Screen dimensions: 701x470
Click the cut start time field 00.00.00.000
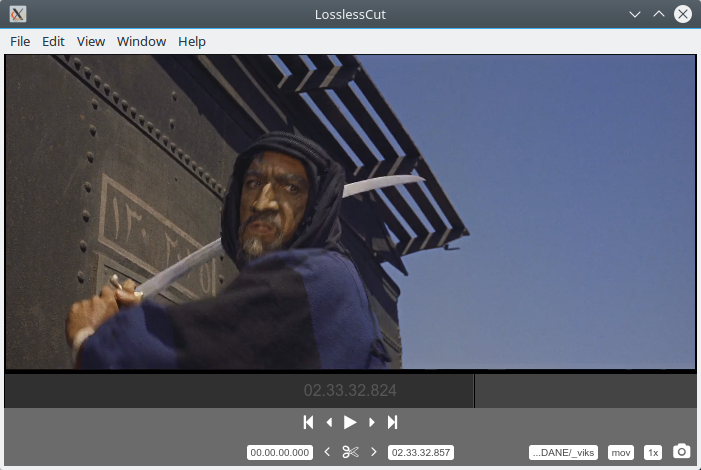tap(280, 453)
